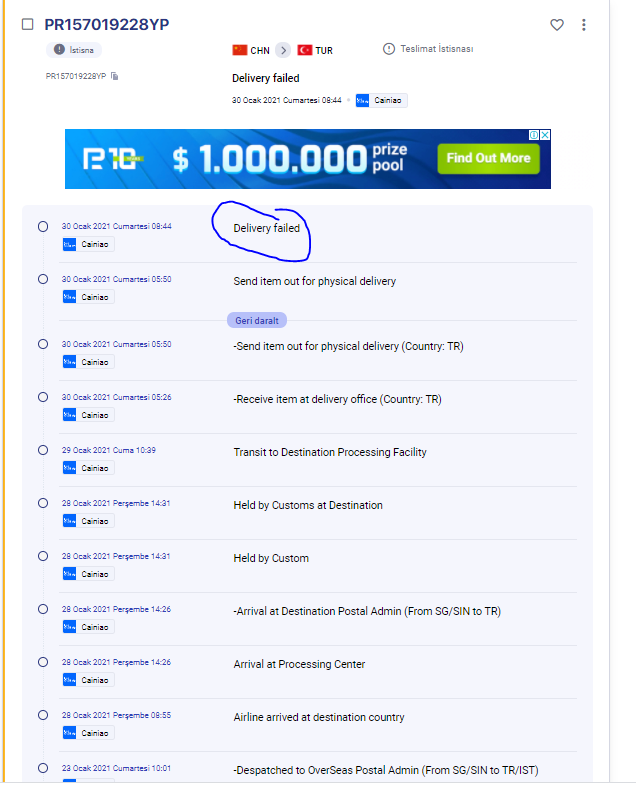Select the timeline marker for Held by Custom event

point(43,556)
